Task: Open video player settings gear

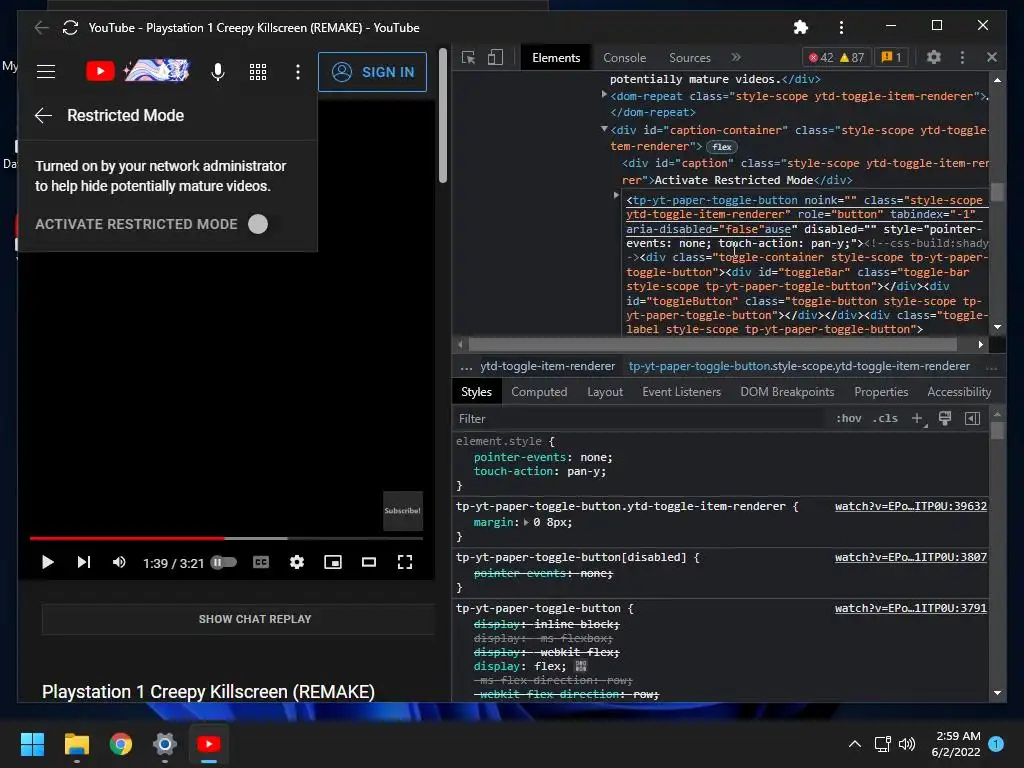Action: tap(297, 562)
